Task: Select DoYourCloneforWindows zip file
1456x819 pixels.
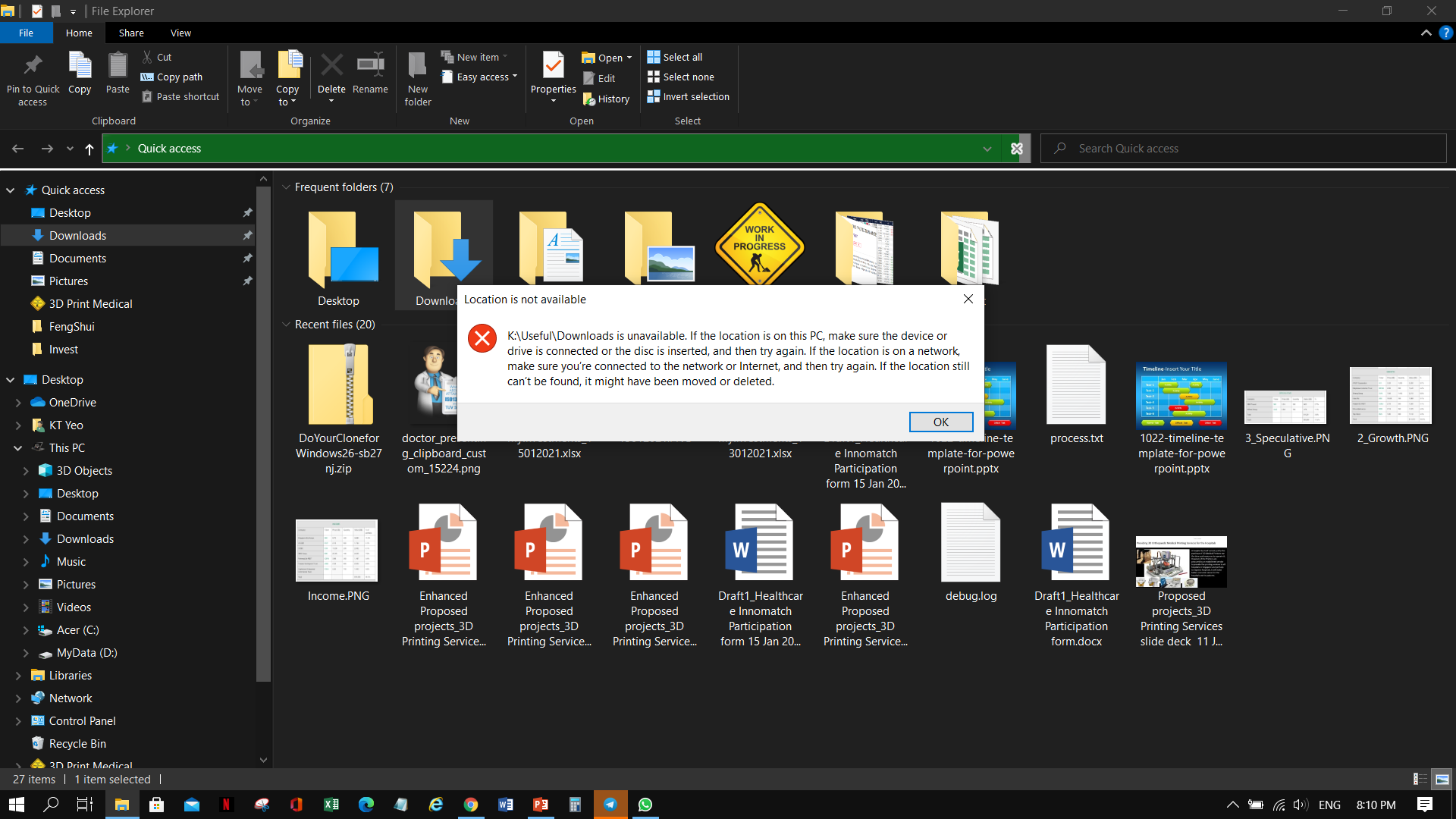Action: pos(339,409)
